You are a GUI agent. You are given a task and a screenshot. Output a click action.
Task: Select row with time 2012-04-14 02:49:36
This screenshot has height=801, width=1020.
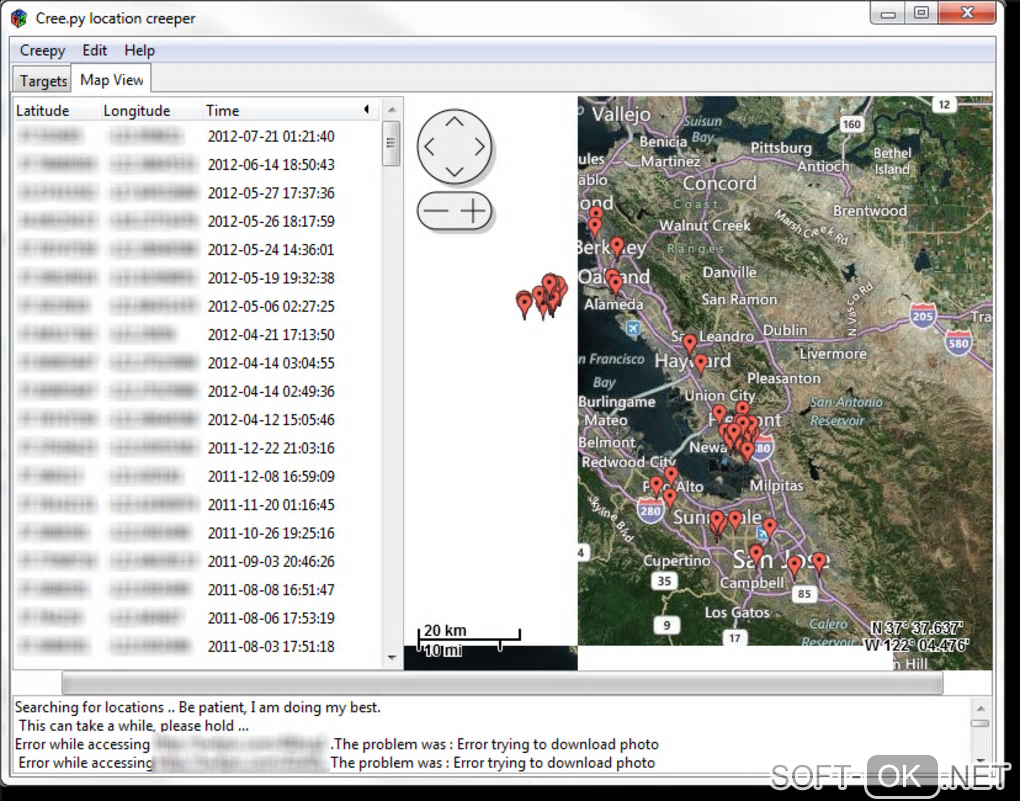[x=197, y=391]
